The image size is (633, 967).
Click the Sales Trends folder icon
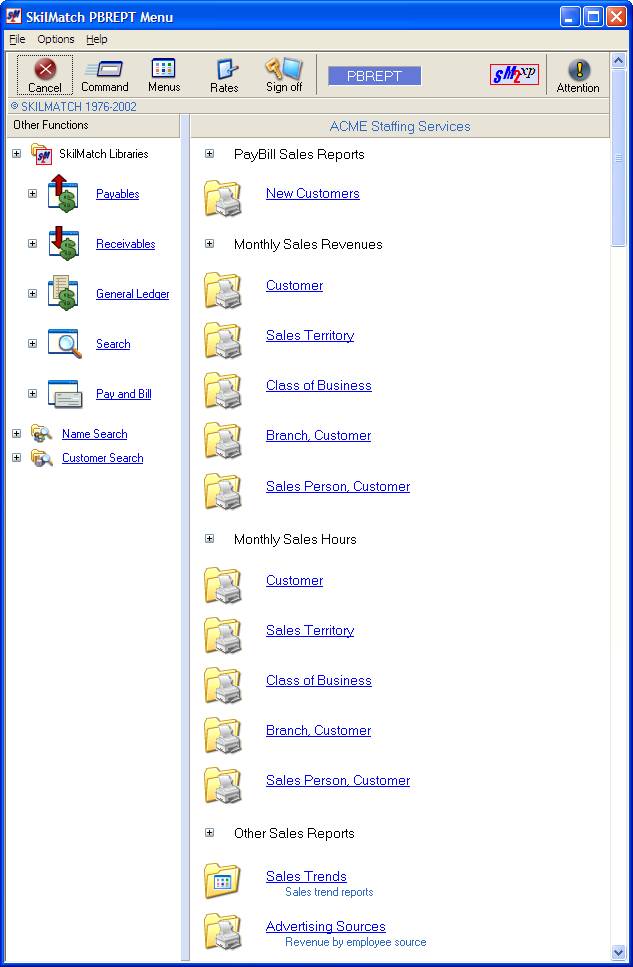223,881
